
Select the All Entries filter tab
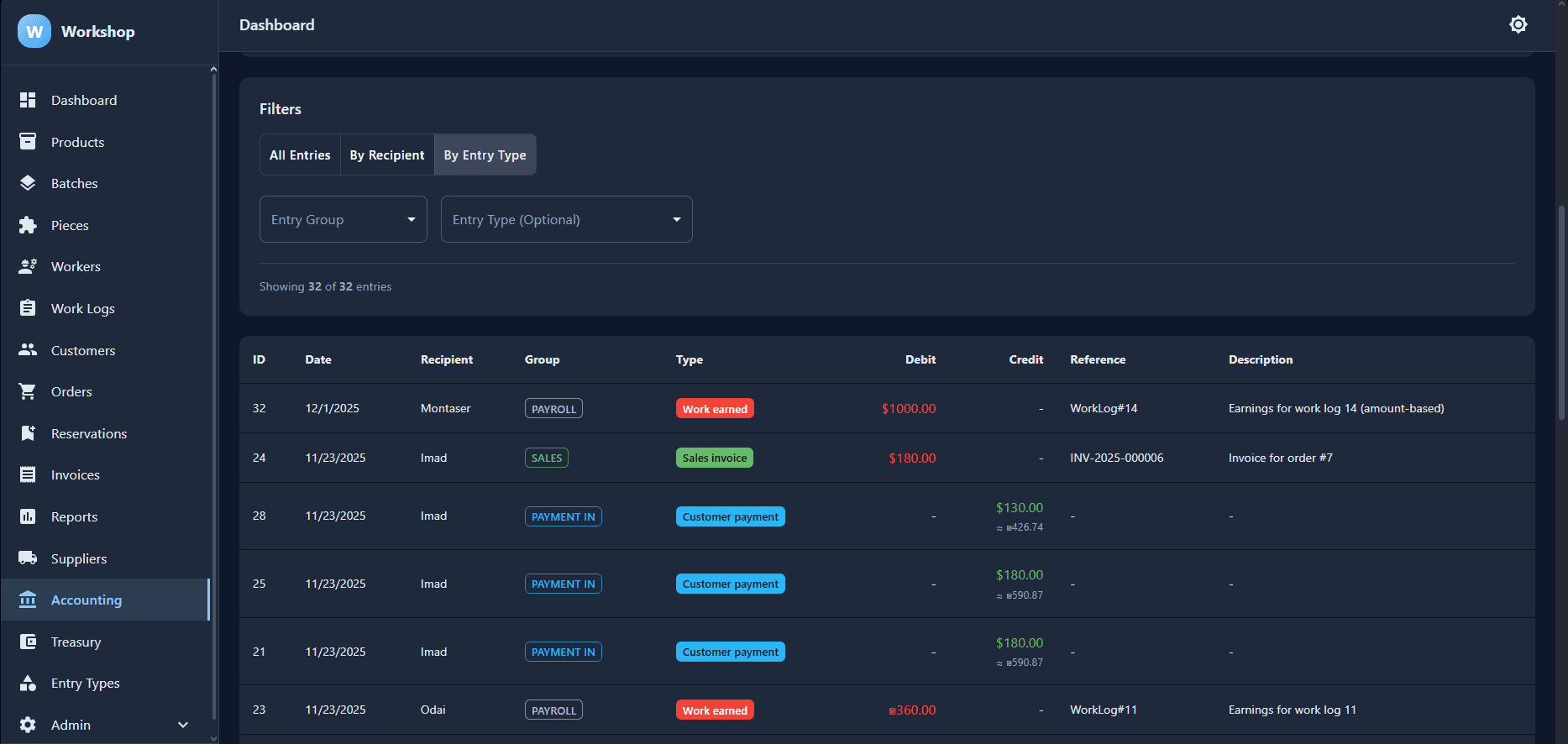[x=300, y=155]
